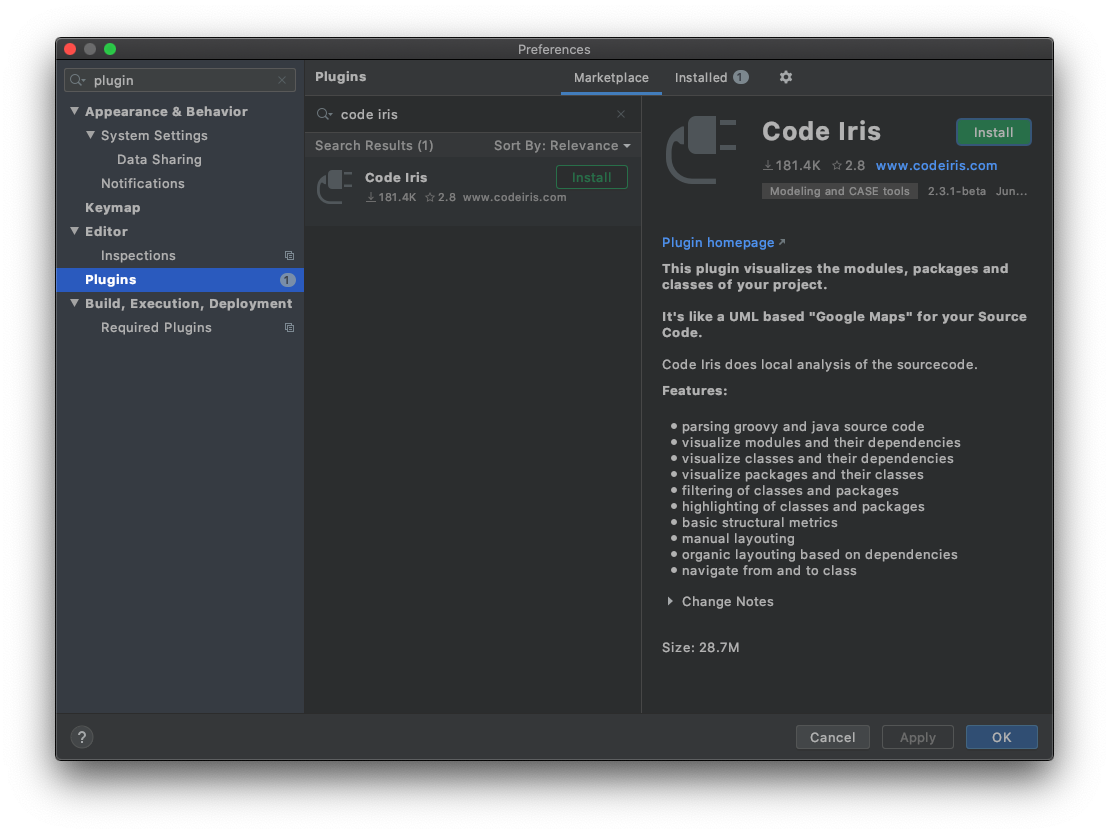Install Code Iris from the details pane

[993, 132]
